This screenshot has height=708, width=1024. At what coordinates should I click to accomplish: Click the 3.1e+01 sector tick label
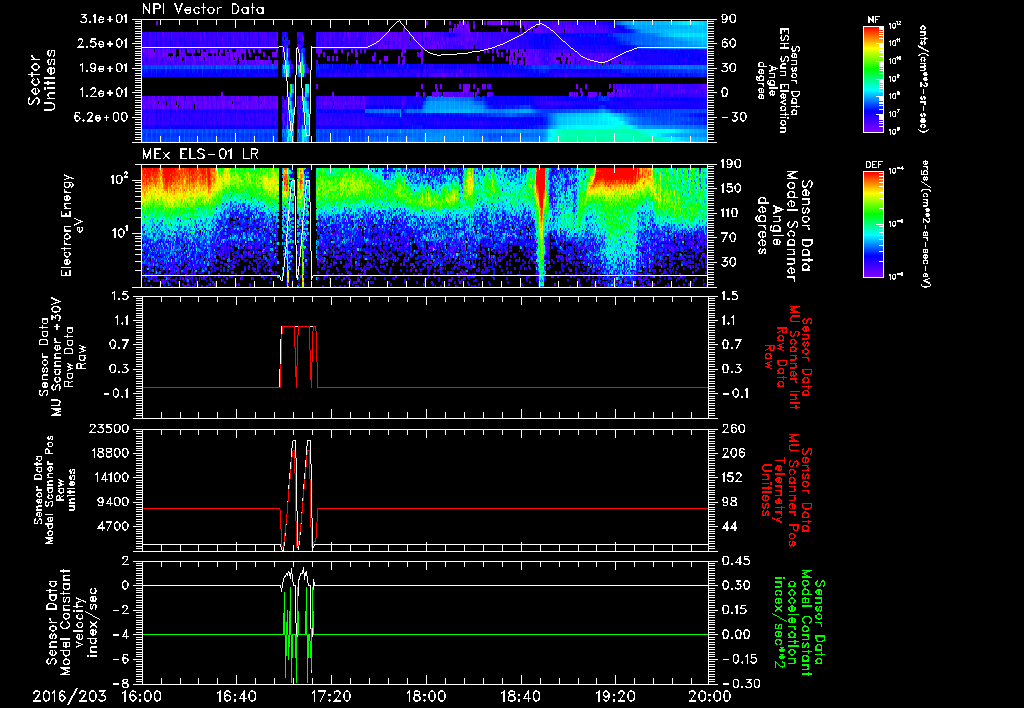click(106, 19)
